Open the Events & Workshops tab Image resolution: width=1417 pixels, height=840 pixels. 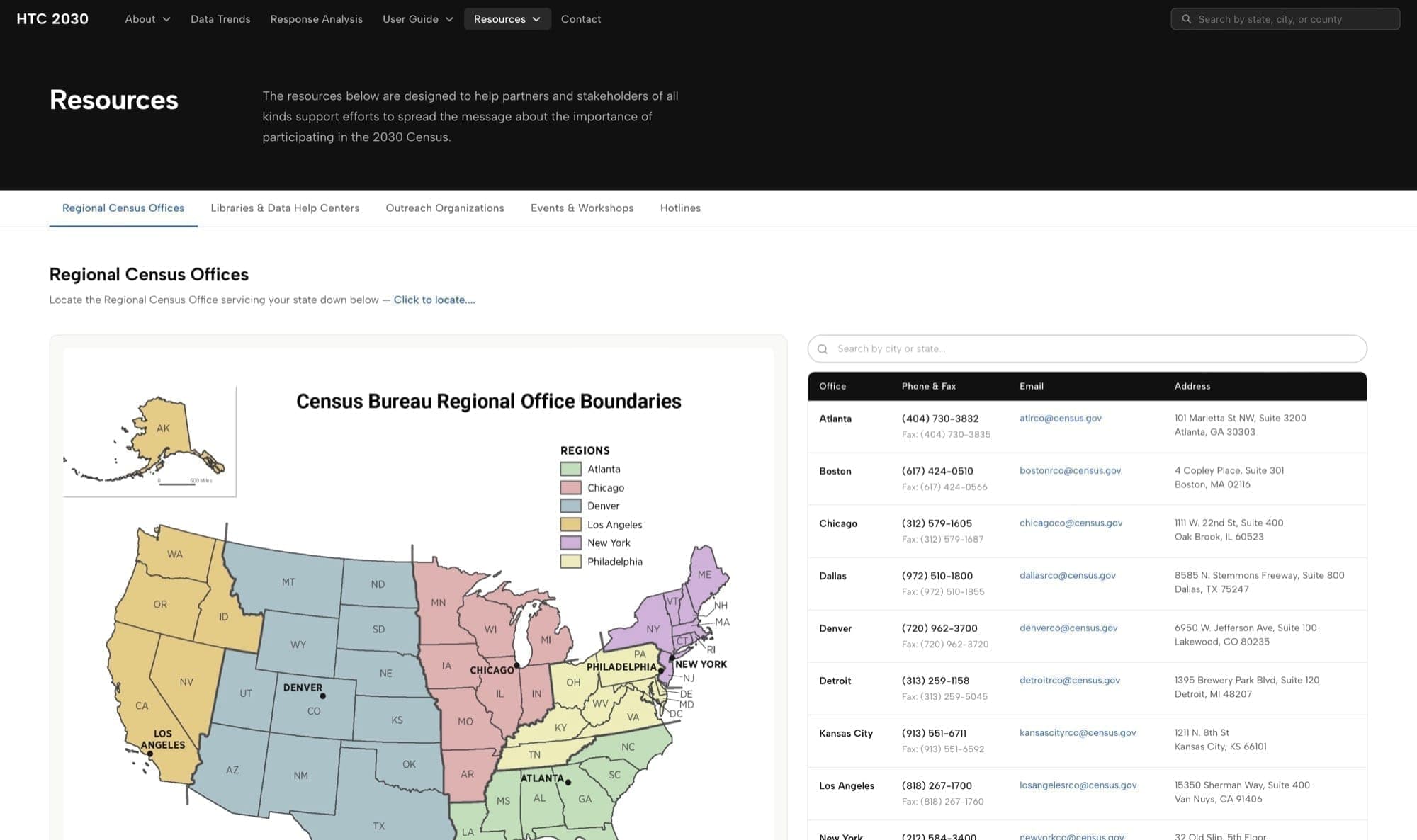(582, 208)
